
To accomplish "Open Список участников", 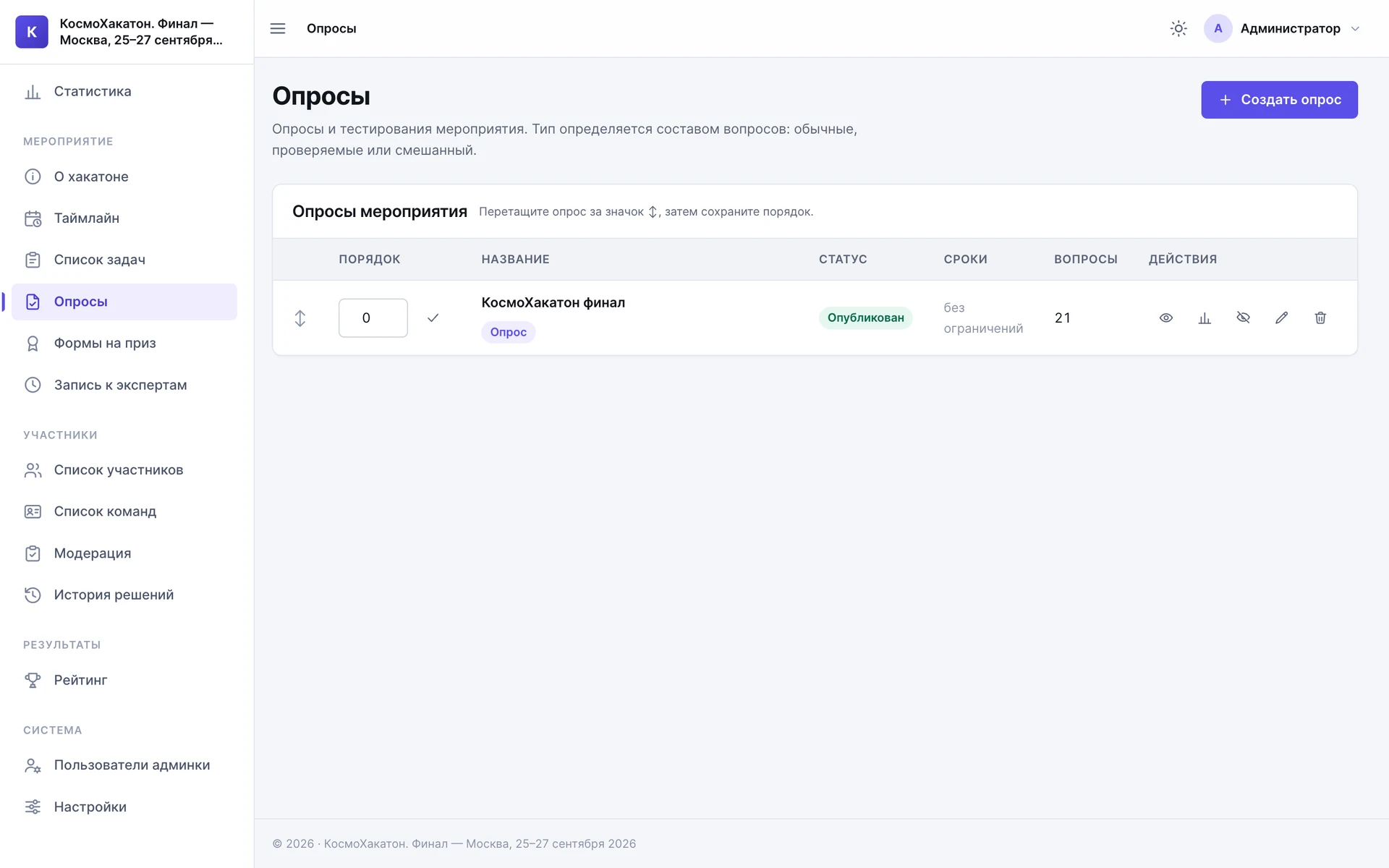I will point(124,470).
